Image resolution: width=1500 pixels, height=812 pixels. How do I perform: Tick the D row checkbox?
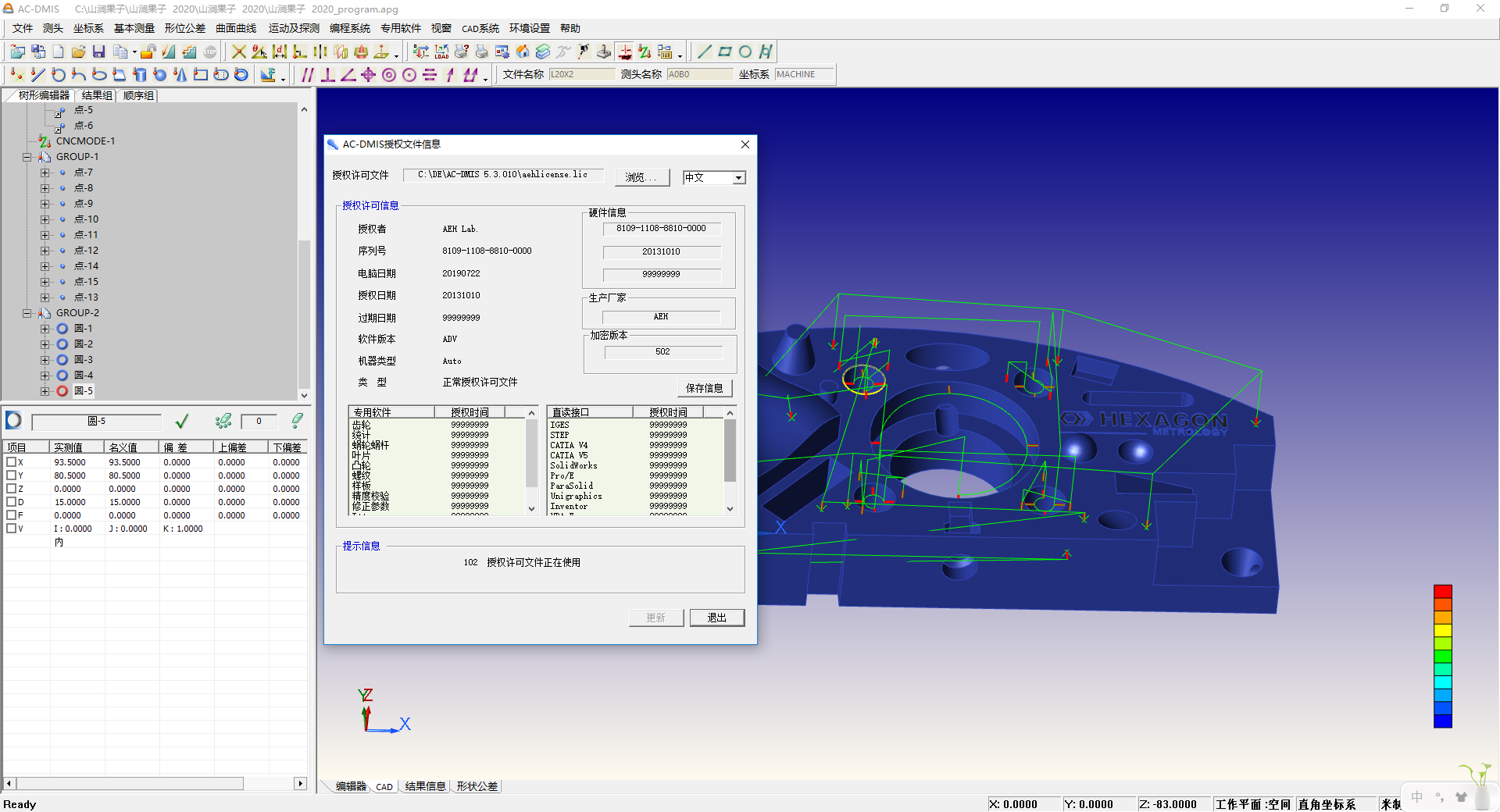pyautogui.click(x=11, y=502)
